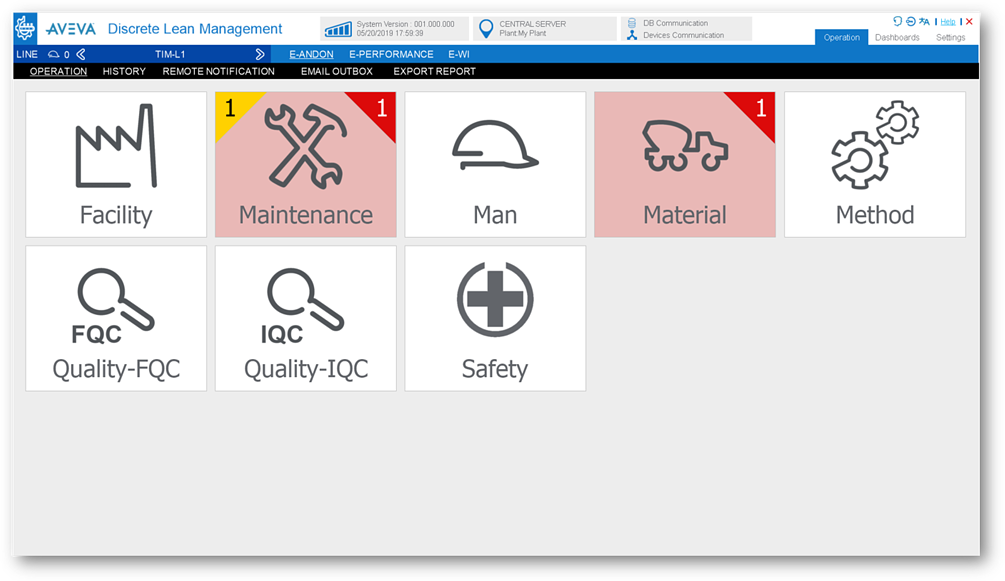This screenshot has height=581, width=1005.
Task: Open the E-WI module
Action: 459,55
